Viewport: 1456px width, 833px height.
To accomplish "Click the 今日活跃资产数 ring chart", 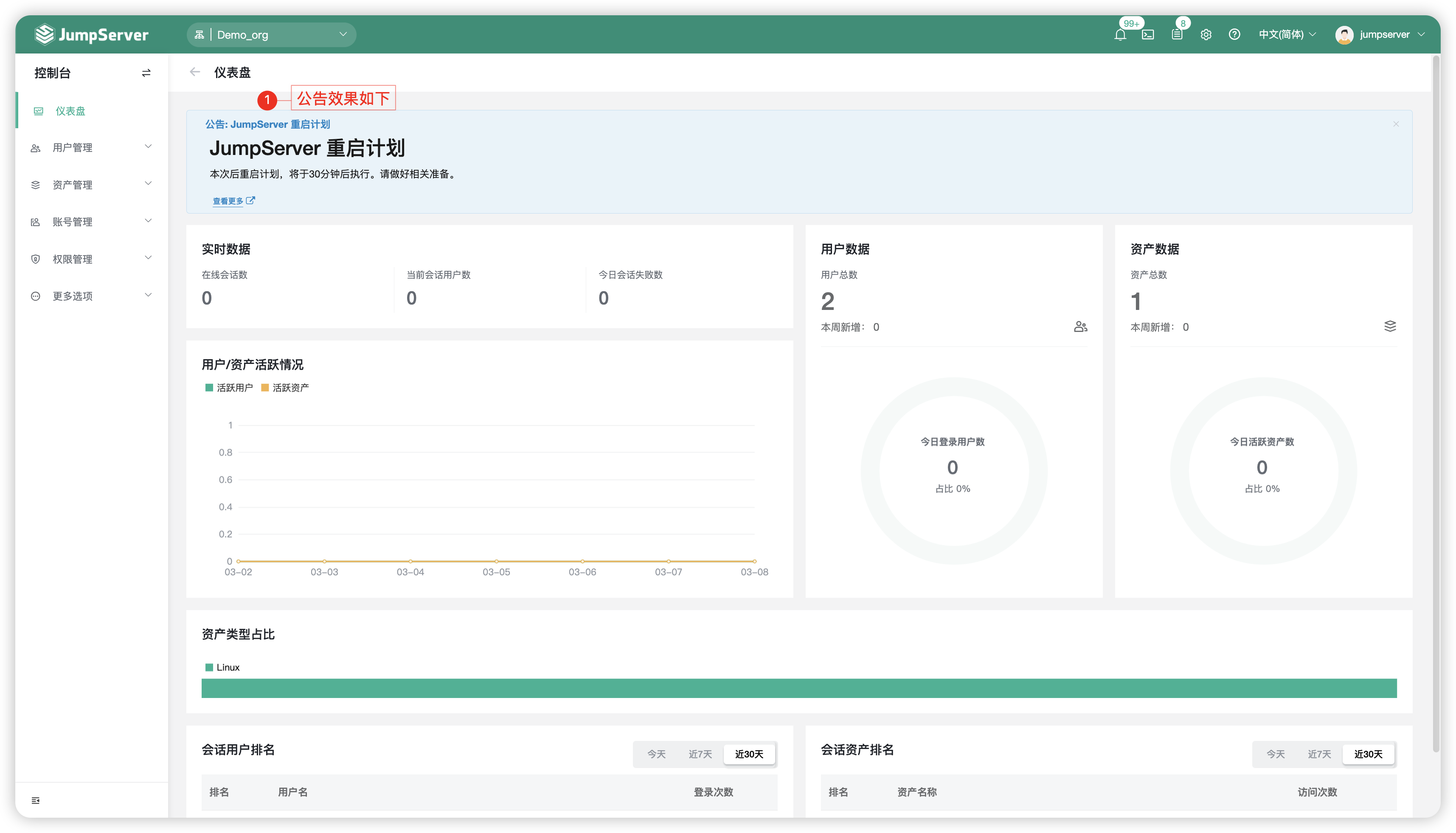I will (x=1263, y=470).
